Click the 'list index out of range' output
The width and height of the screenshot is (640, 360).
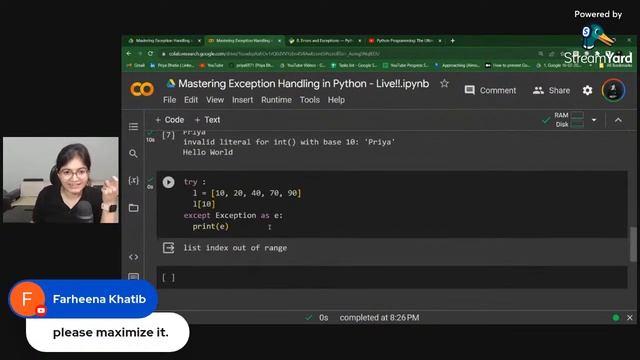[x=235, y=248]
